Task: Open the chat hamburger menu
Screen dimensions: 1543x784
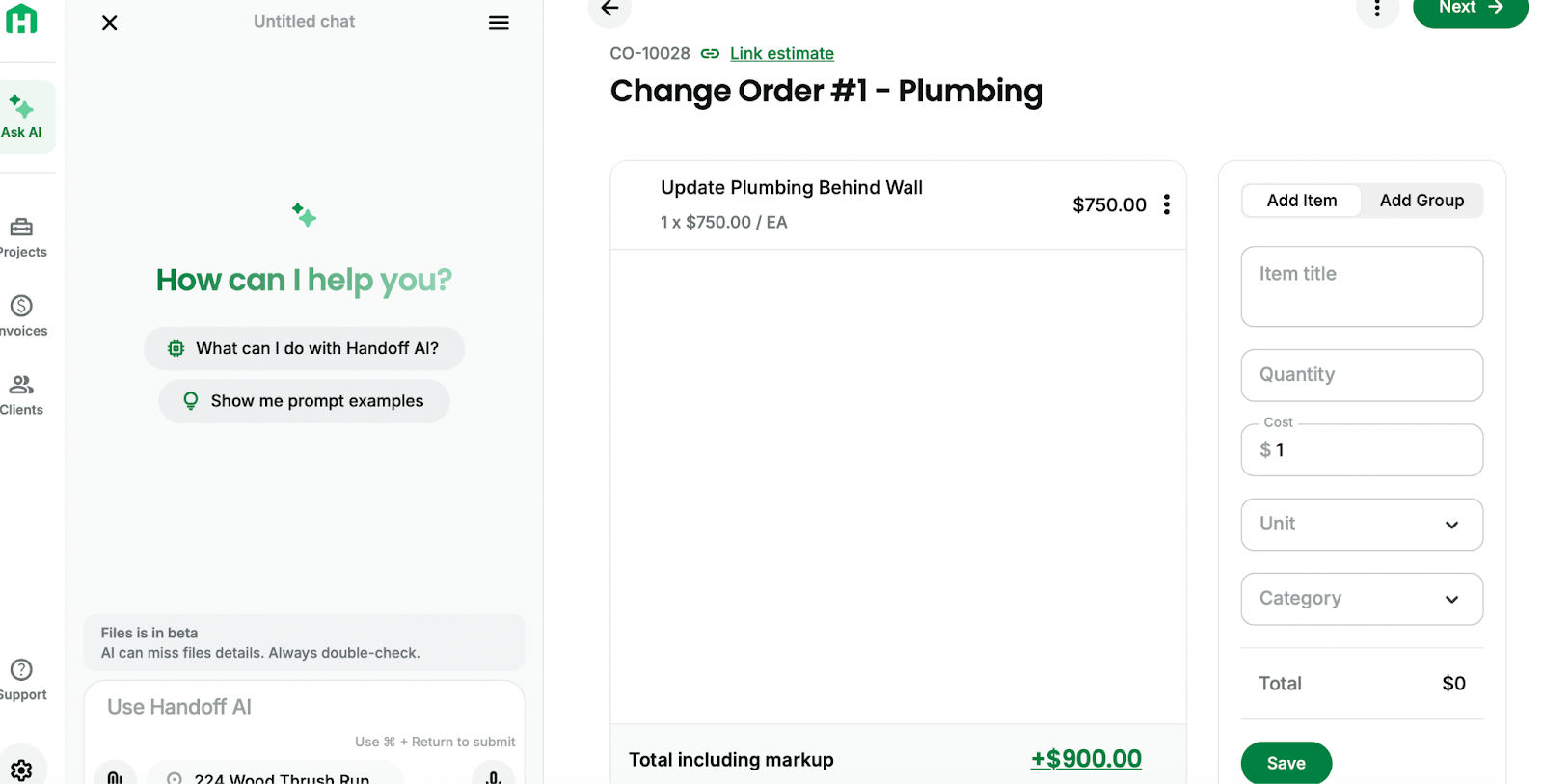Action: click(499, 23)
